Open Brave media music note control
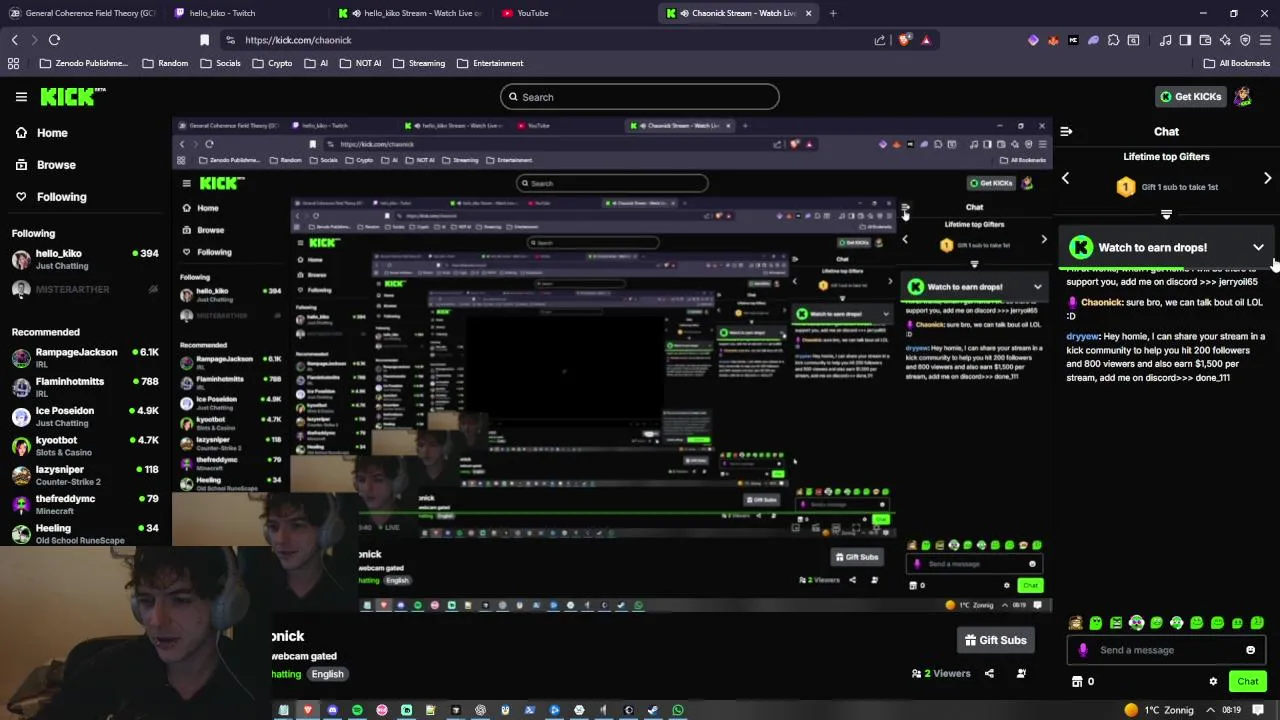Viewport: 1280px width, 720px height. point(1165,40)
